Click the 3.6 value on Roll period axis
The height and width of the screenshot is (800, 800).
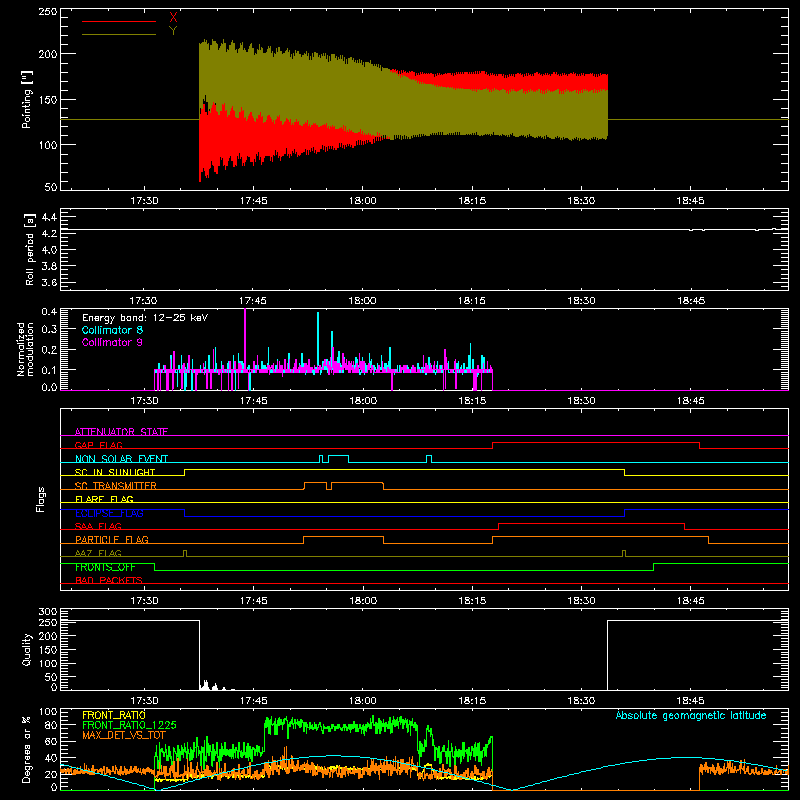(49, 282)
